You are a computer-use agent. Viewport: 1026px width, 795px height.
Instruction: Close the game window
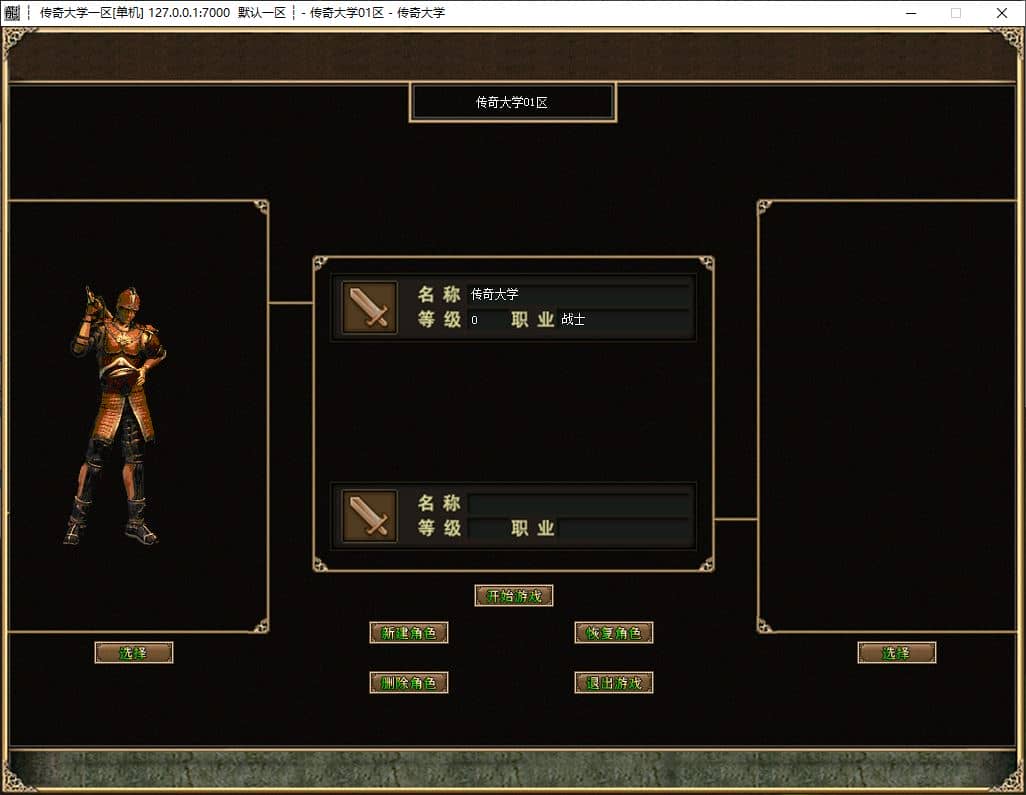tap(1002, 12)
